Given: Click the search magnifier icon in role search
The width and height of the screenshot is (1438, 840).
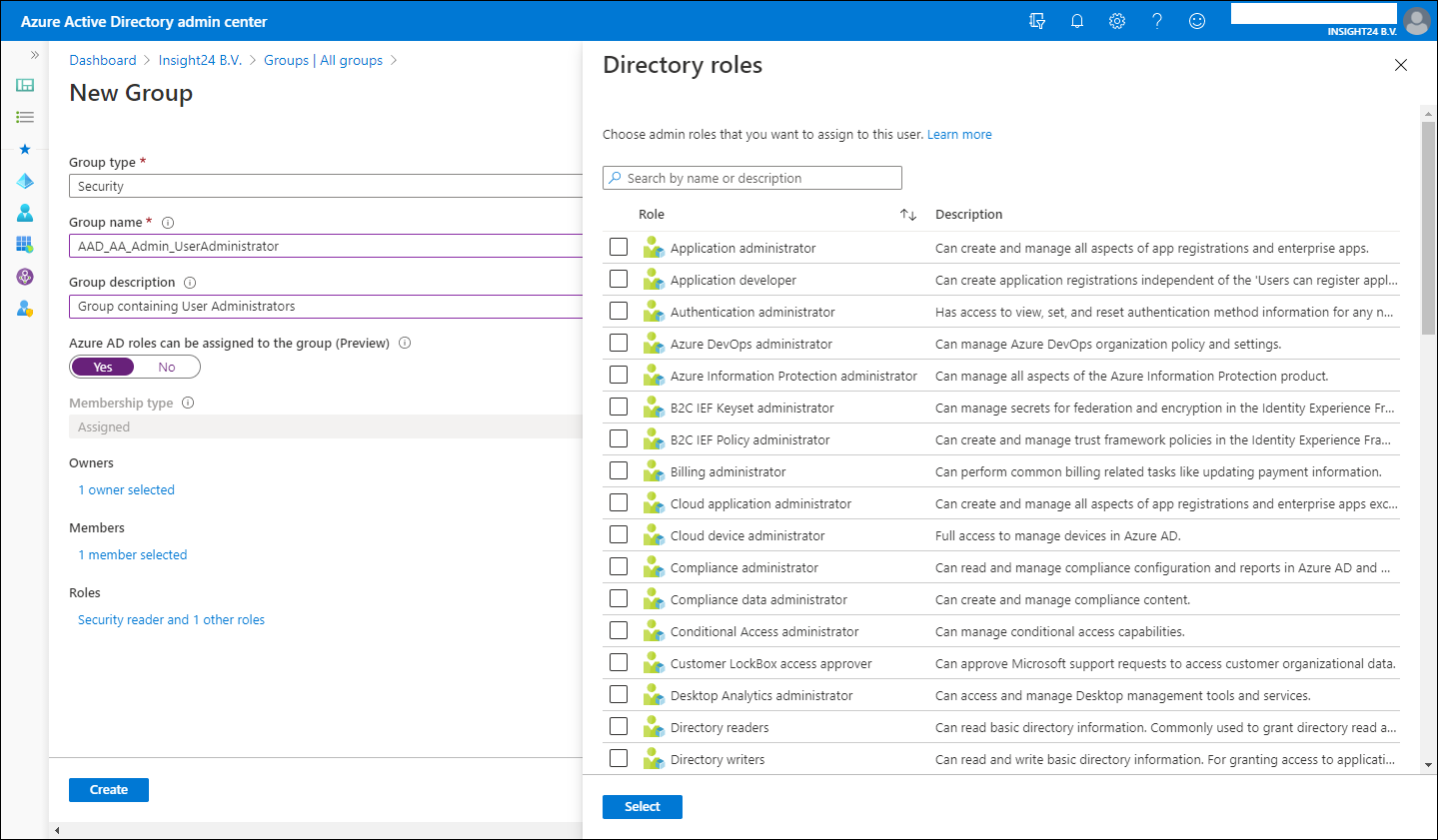Looking at the screenshot, I should [x=615, y=178].
